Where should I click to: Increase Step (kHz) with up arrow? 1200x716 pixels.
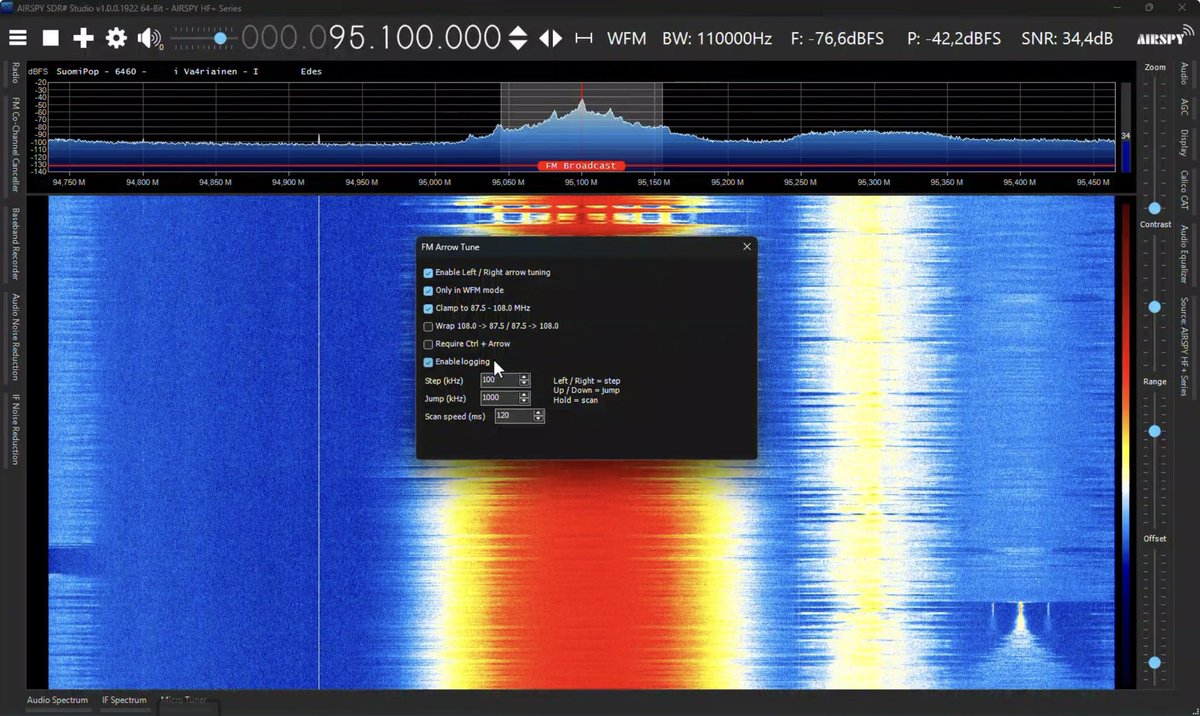525,377
